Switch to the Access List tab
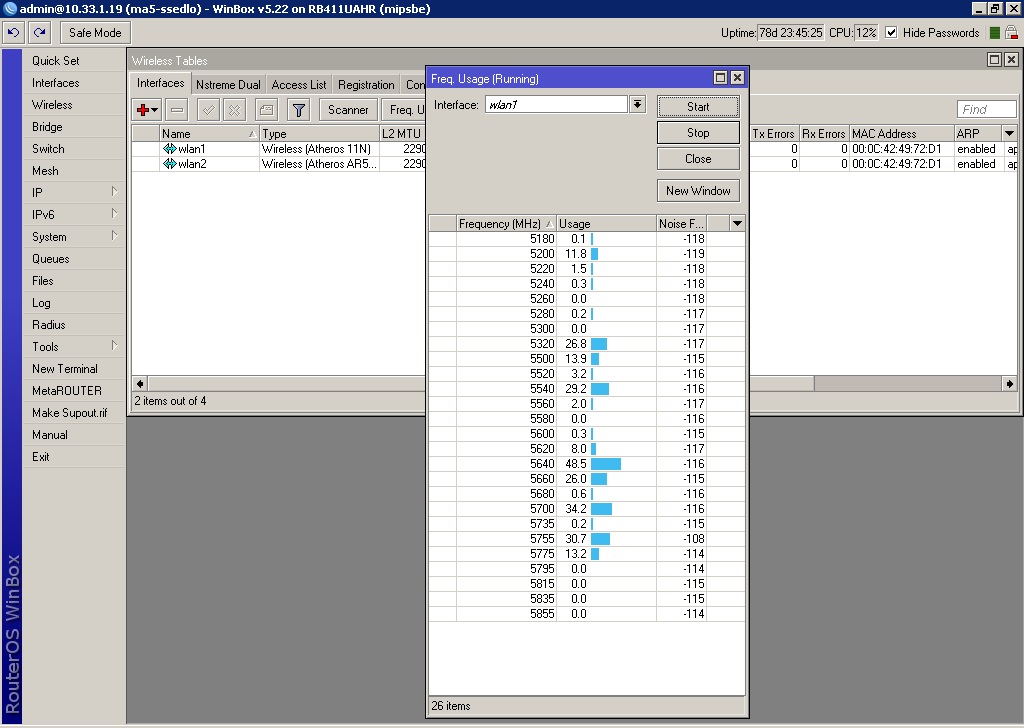1024x728 pixels. (299, 85)
